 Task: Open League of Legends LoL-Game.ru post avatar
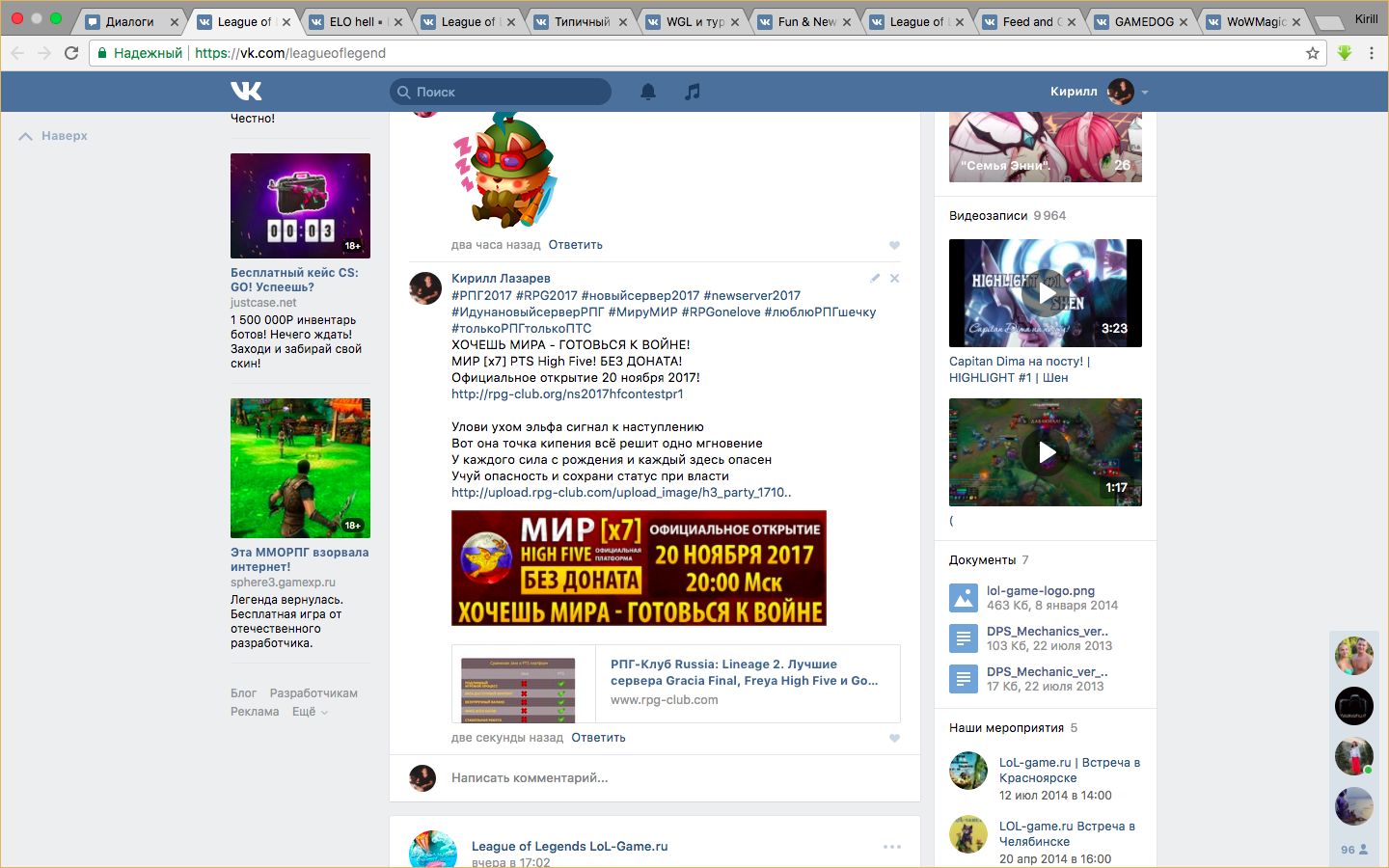433,850
